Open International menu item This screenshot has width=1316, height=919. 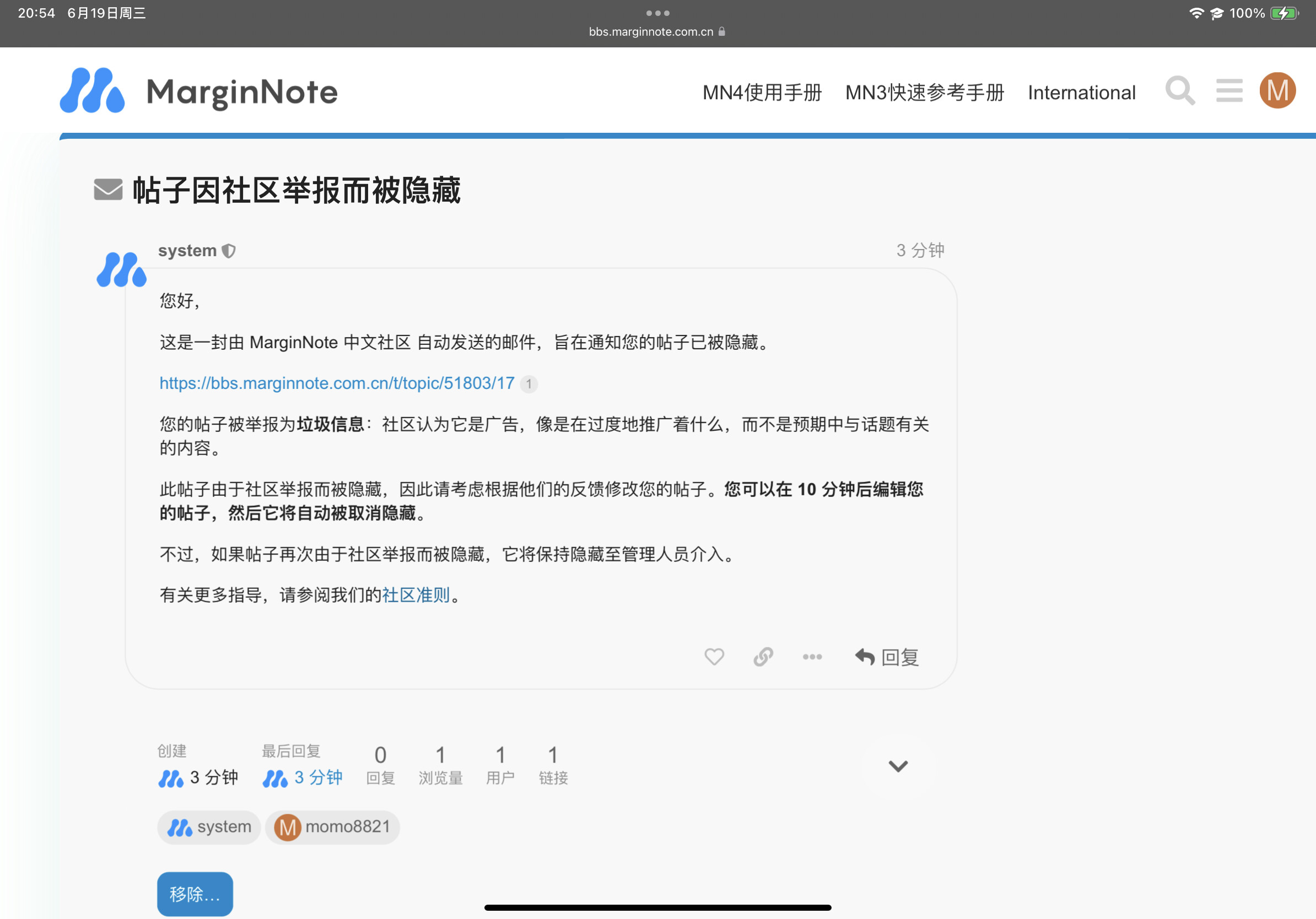click(x=1082, y=92)
